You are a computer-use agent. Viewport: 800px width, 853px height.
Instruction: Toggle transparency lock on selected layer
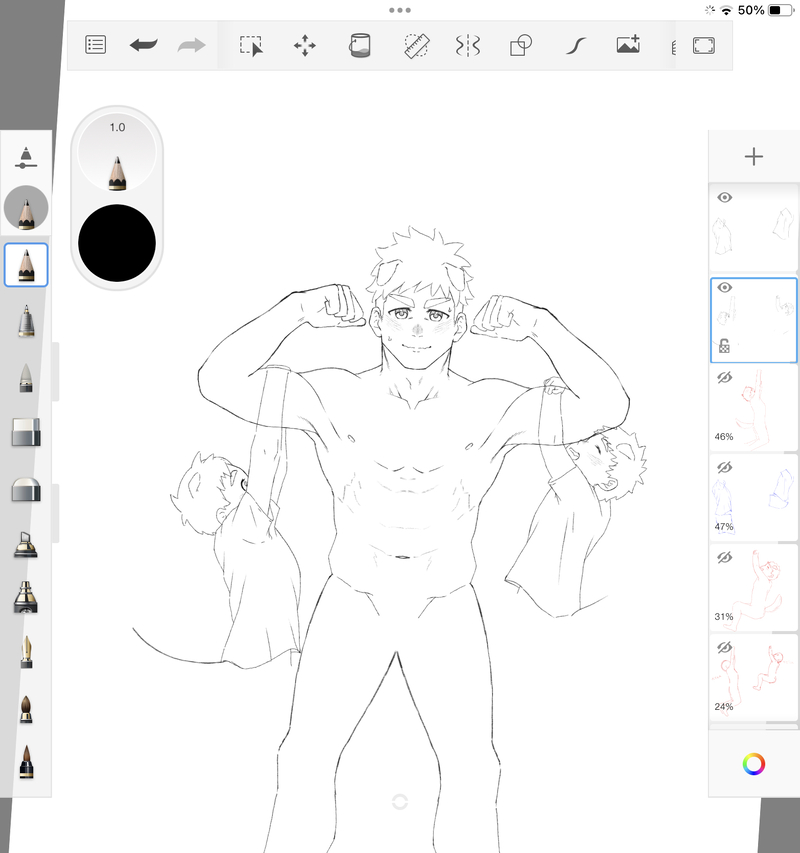724,346
